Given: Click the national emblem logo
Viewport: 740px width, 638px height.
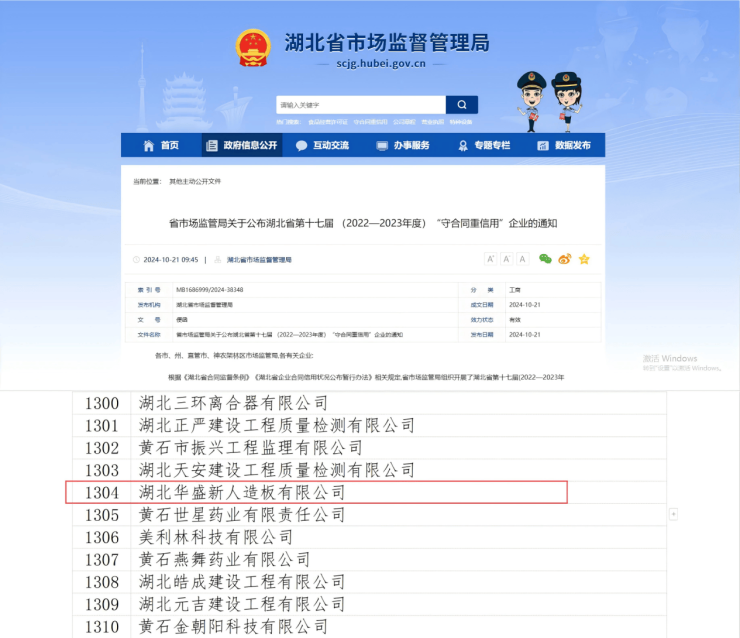Looking at the screenshot, I should pos(253,48).
